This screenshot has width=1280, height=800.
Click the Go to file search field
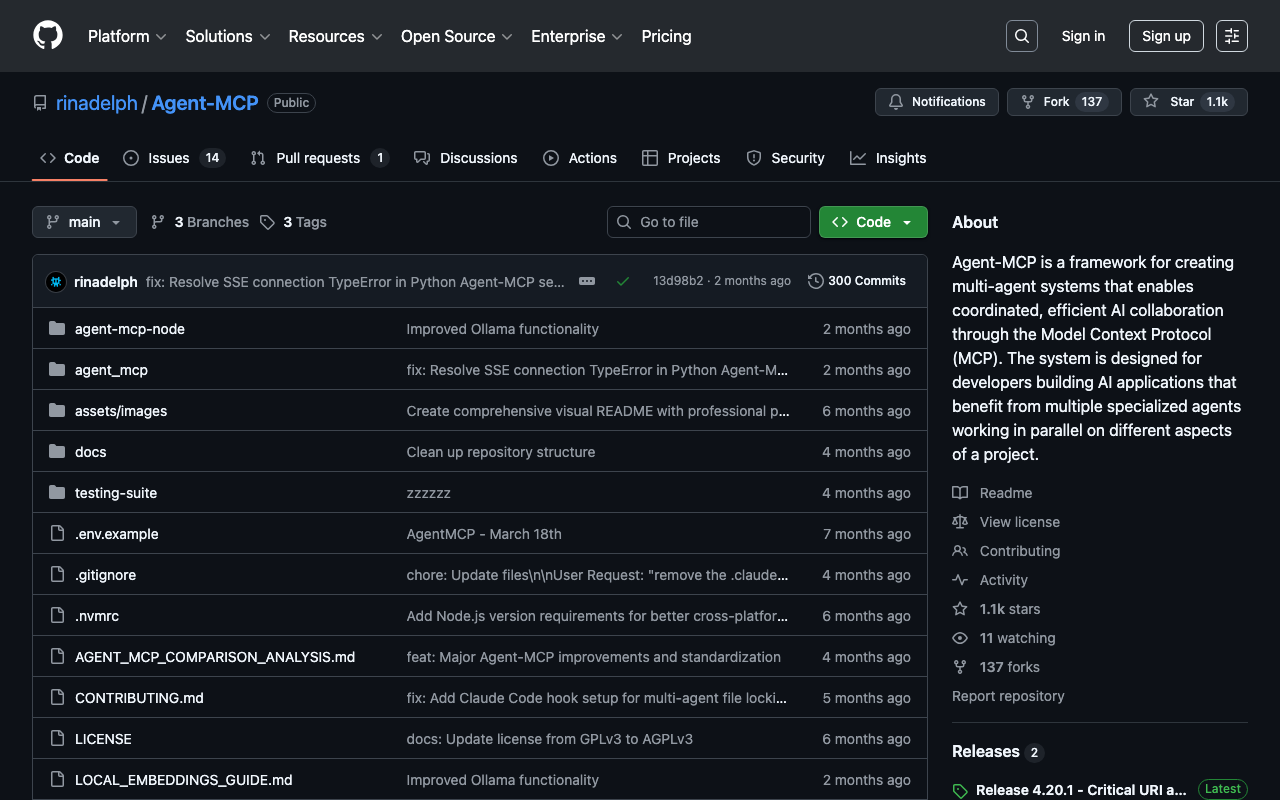709,222
